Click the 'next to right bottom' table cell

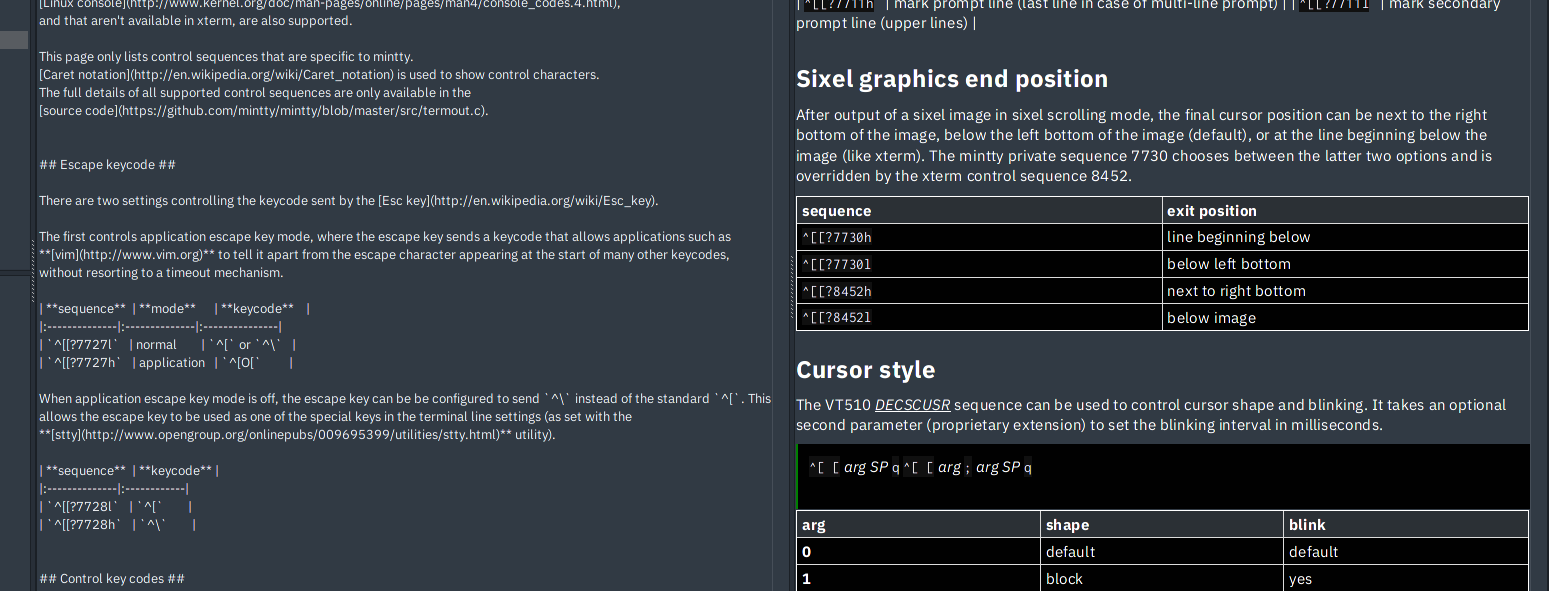(1236, 292)
